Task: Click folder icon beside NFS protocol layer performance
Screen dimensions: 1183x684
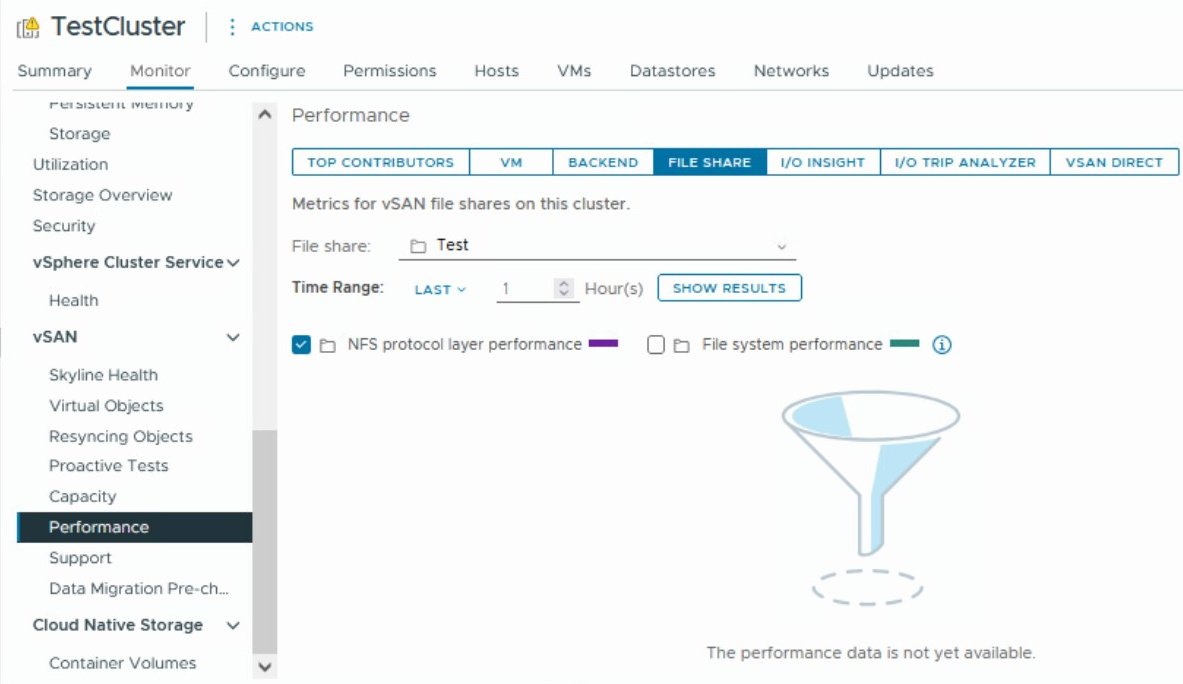Action: click(x=328, y=346)
